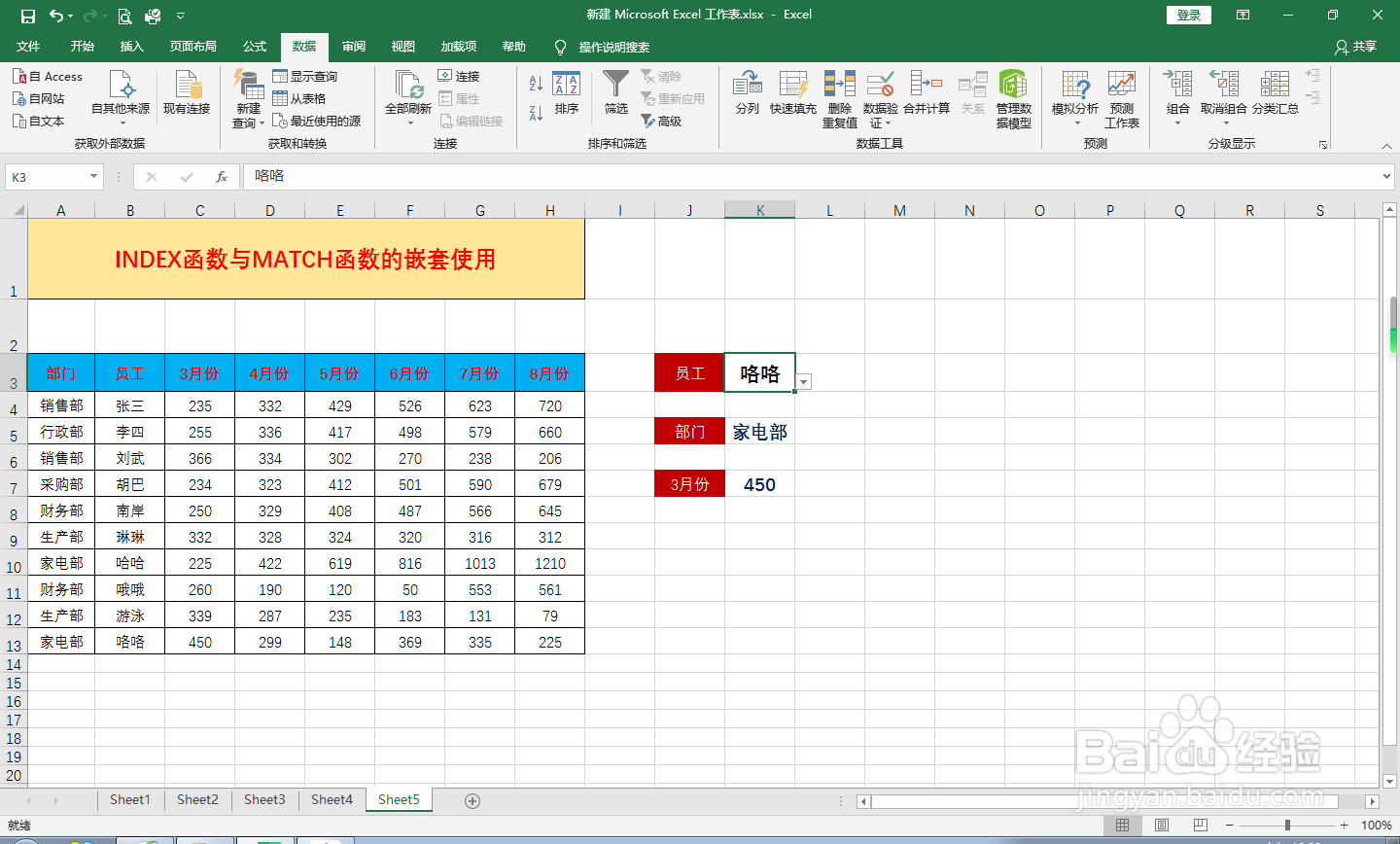Image resolution: width=1400 pixels, height=844 pixels.
Task: Click Tell Me search (操作说明搜索)
Action: [x=603, y=47]
